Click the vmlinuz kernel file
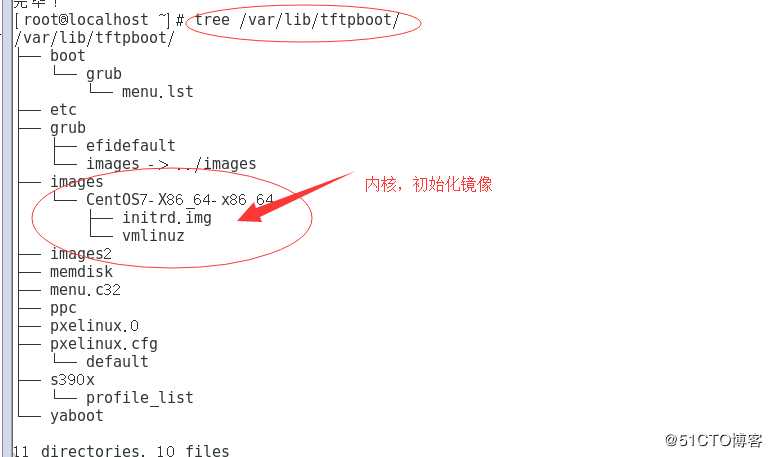This screenshot has height=457, width=772. pyautogui.click(x=153, y=236)
